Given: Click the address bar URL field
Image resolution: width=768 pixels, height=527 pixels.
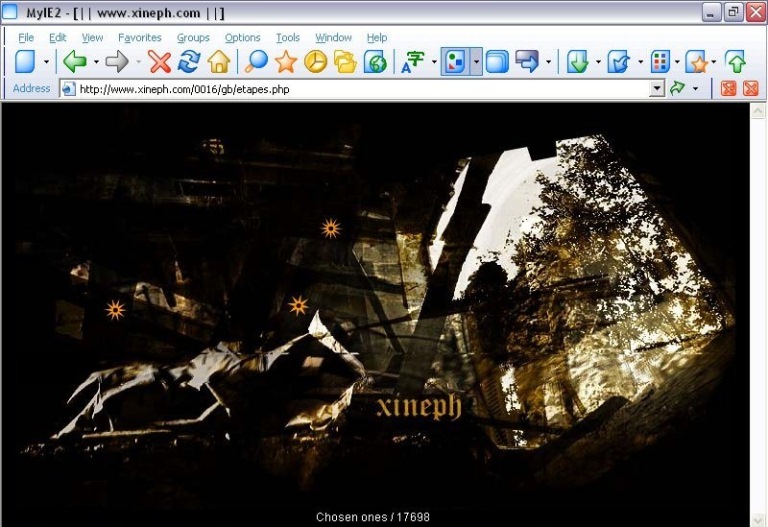Looking at the screenshot, I should 360,88.
